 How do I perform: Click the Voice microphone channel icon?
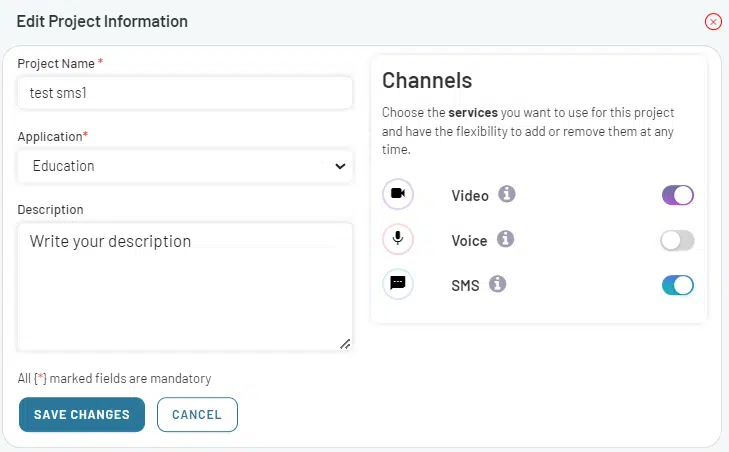point(398,239)
